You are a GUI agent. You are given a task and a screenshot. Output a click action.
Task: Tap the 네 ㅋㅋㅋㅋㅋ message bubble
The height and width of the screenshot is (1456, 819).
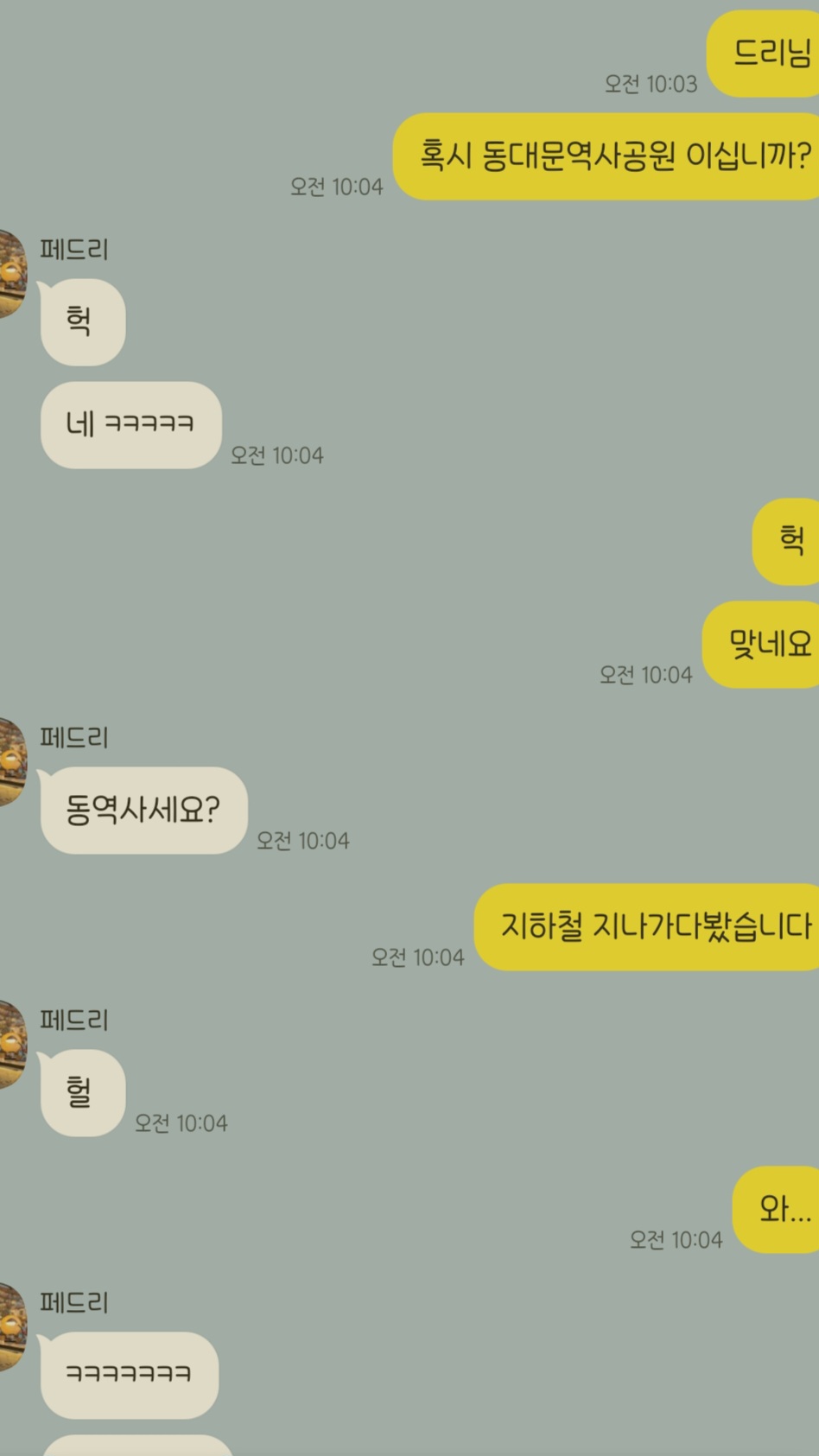pyautogui.click(x=130, y=425)
